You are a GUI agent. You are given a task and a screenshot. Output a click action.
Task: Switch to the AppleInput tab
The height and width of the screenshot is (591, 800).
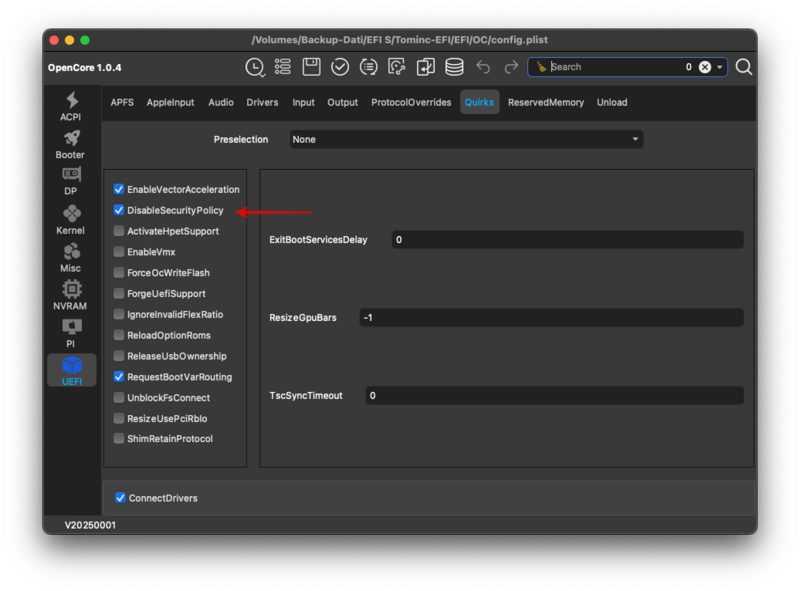coord(170,103)
